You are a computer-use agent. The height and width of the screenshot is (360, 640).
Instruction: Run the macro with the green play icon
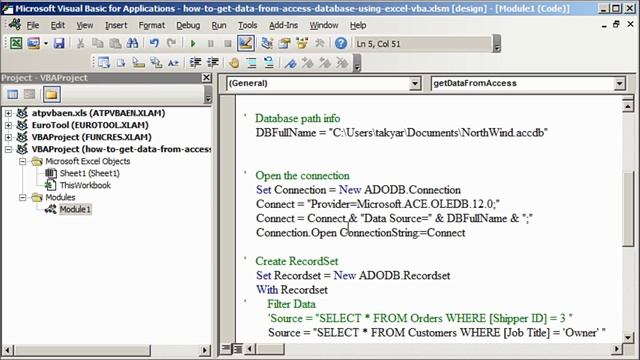coord(193,43)
